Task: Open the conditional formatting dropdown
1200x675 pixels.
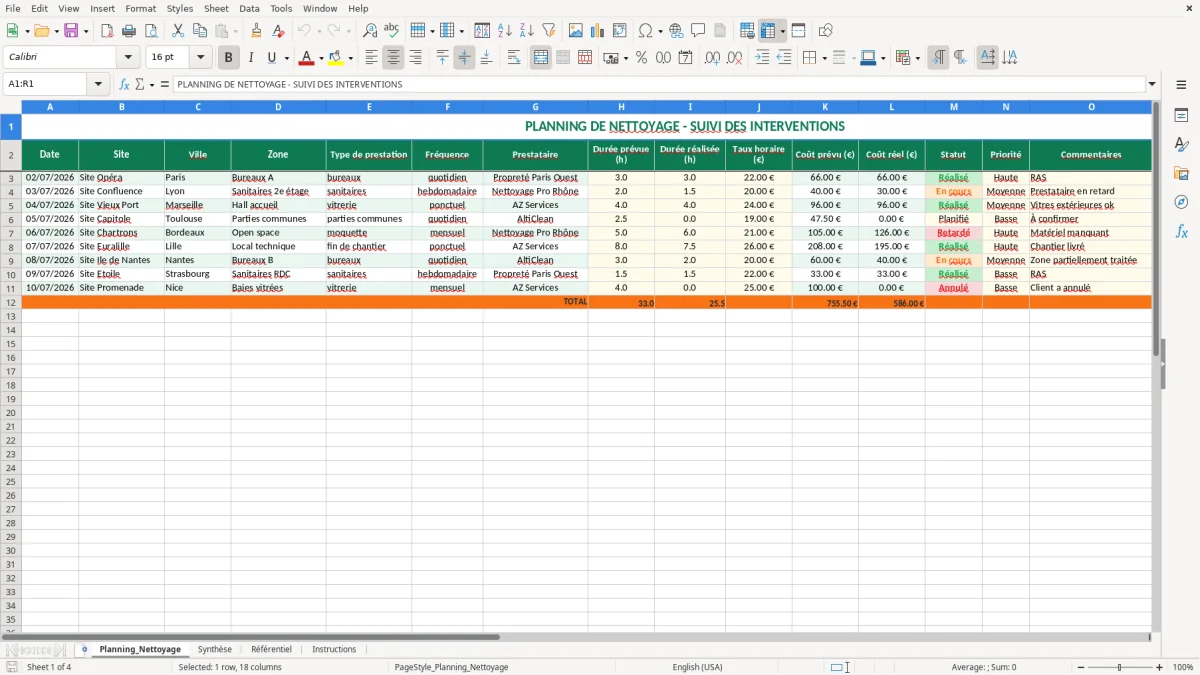Action: pos(917,58)
